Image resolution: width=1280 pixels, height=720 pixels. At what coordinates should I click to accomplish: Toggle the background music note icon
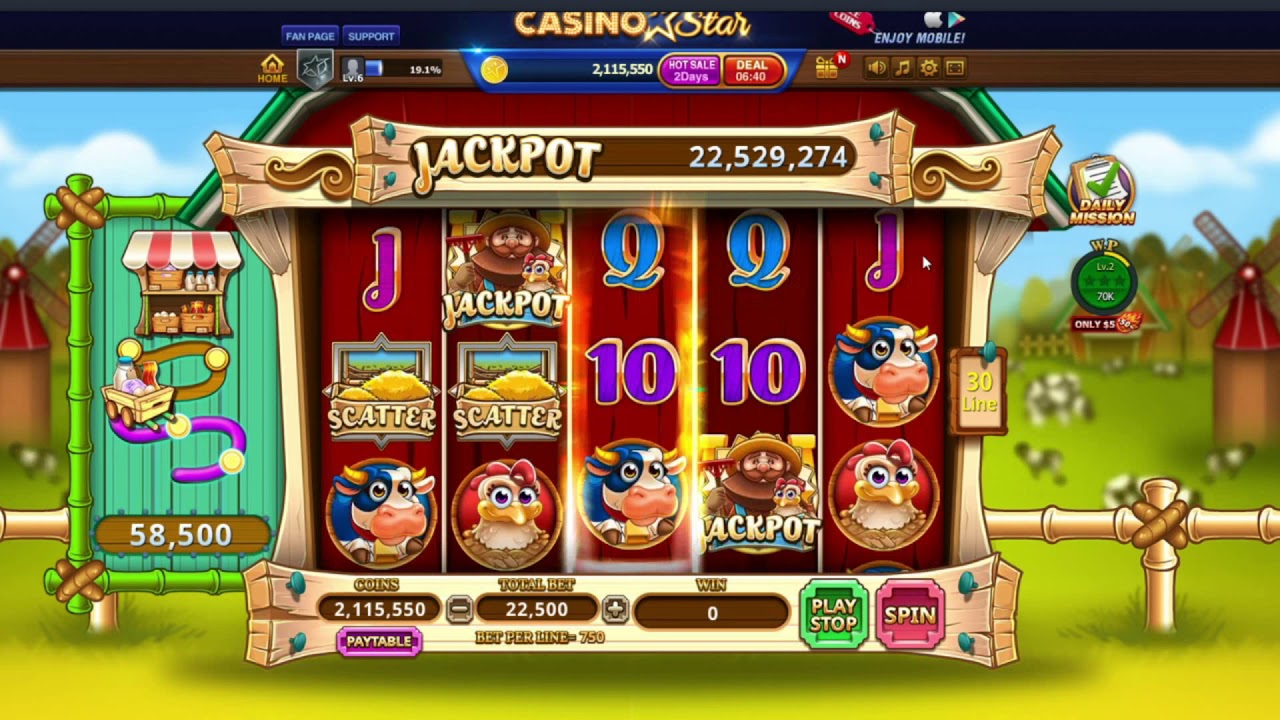(x=902, y=68)
